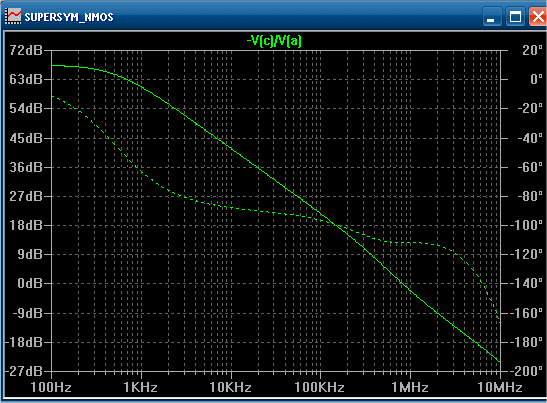Screen dimensions: 547x403
Task: Click the -9dB magnitude axis label
Action: [28, 313]
